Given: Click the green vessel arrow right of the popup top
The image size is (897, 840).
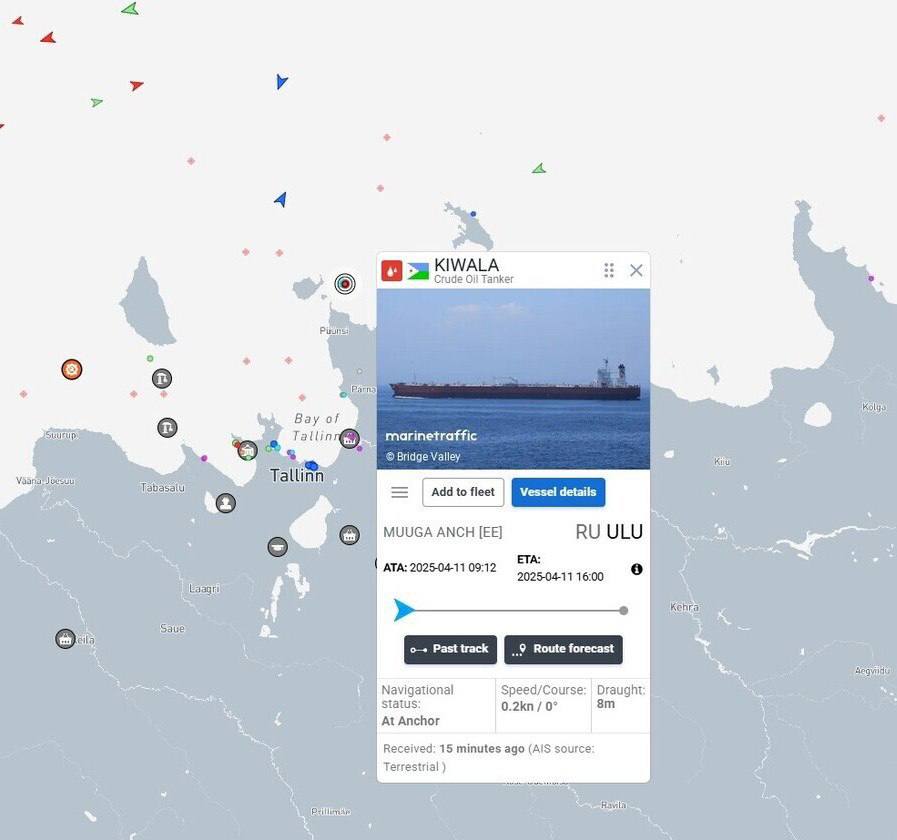Looking at the screenshot, I should coord(539,169).
